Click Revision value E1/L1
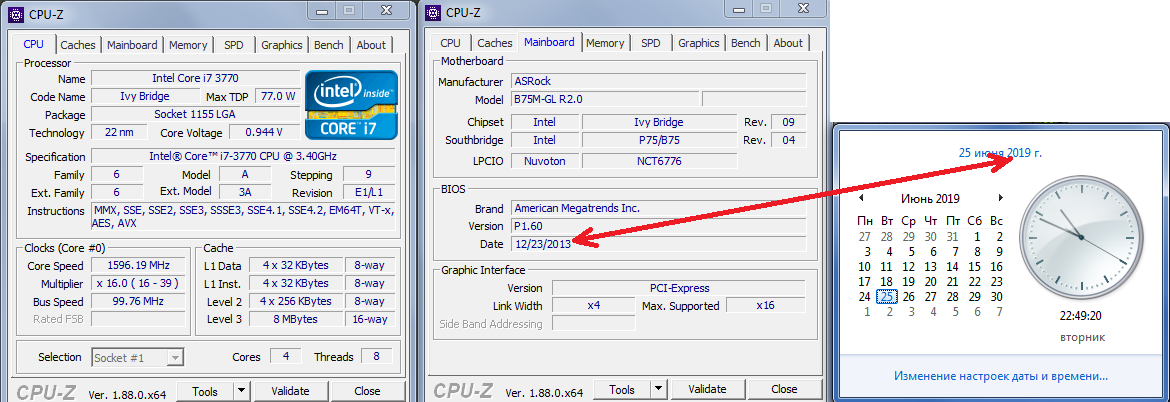 click(369, 192)
